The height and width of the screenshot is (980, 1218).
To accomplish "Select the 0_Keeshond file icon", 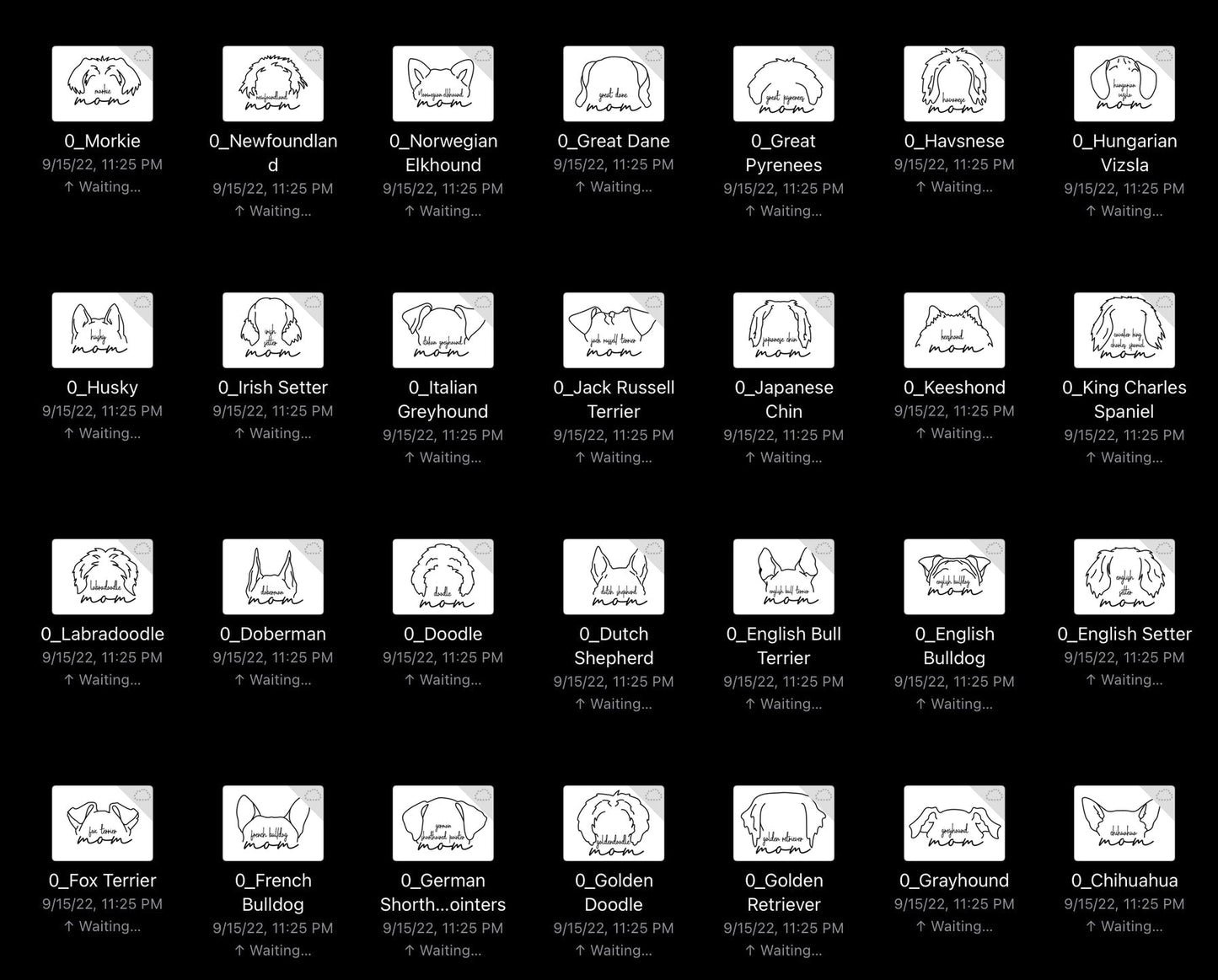I will (x=953, y=330).
